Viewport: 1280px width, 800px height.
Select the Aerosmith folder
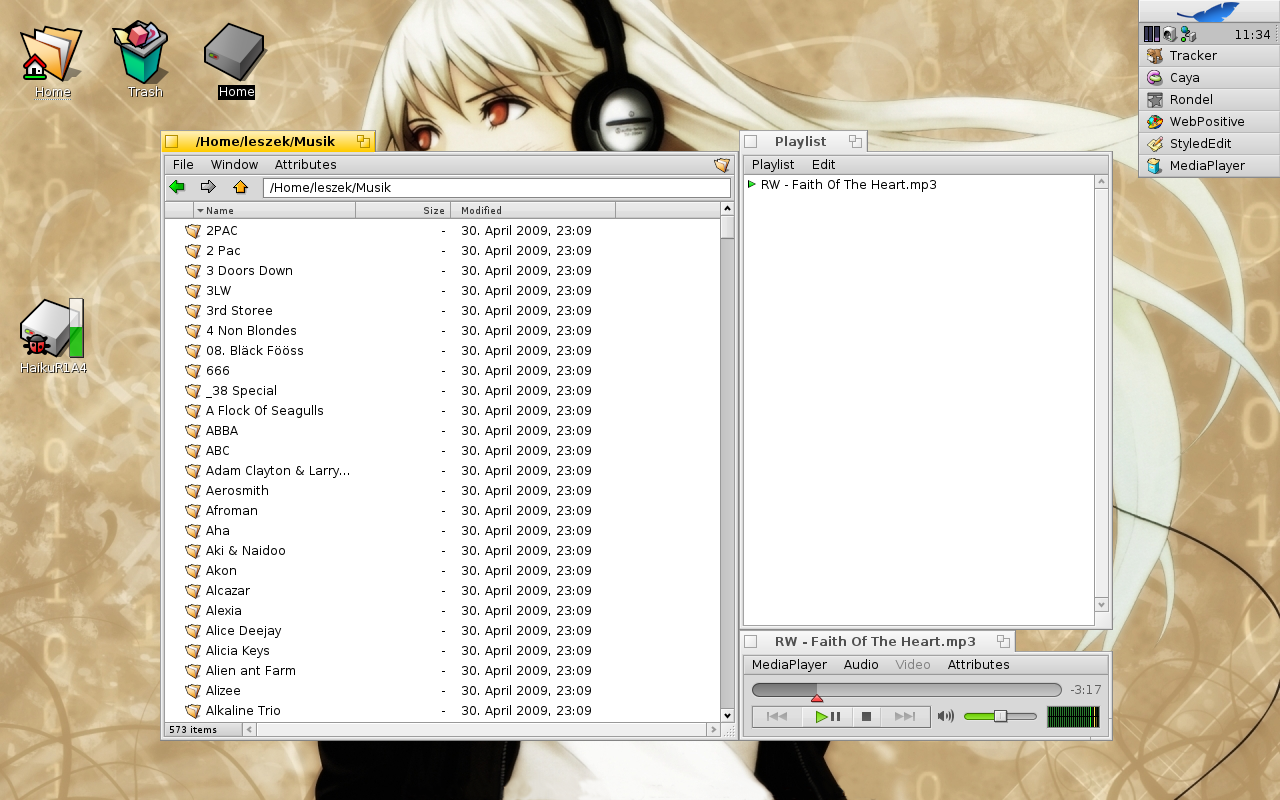coord(237,491)
